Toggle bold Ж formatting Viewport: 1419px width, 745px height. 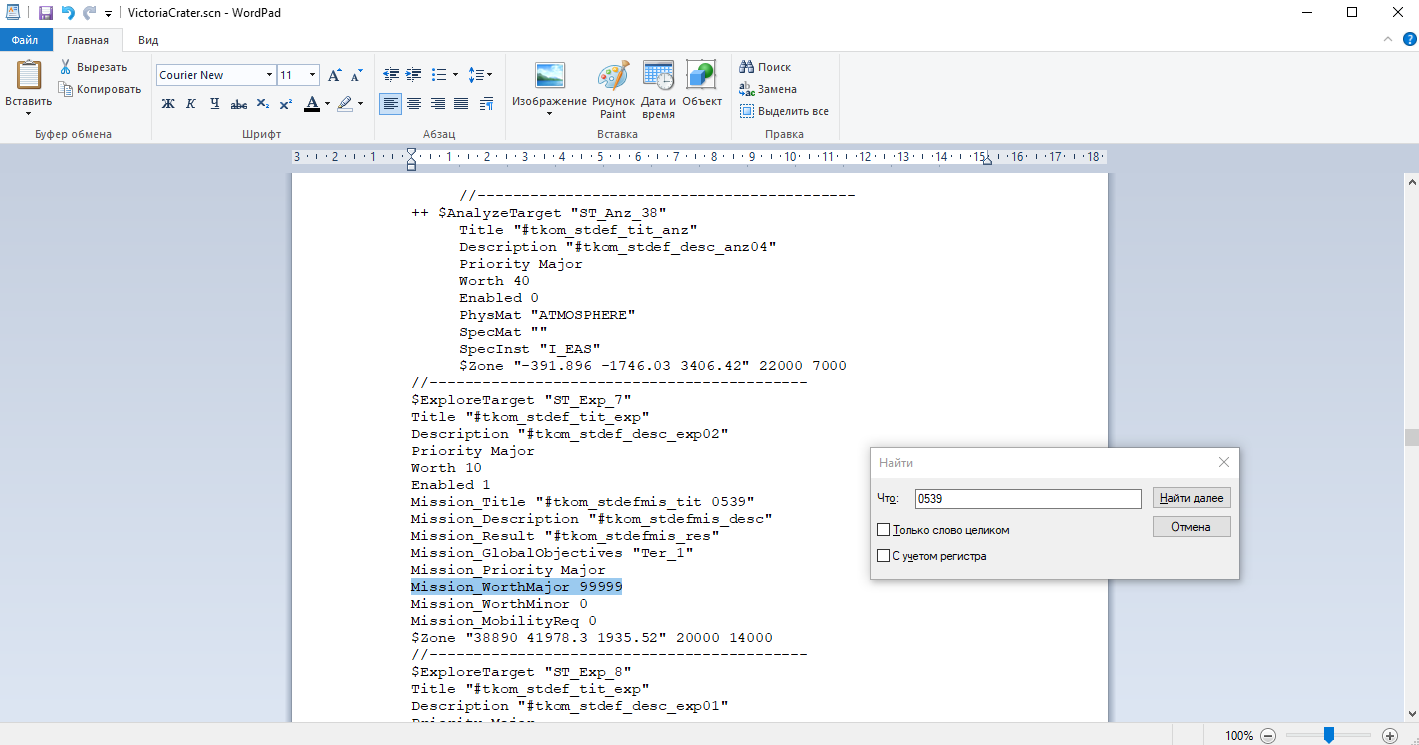click(x=168, y=103)
